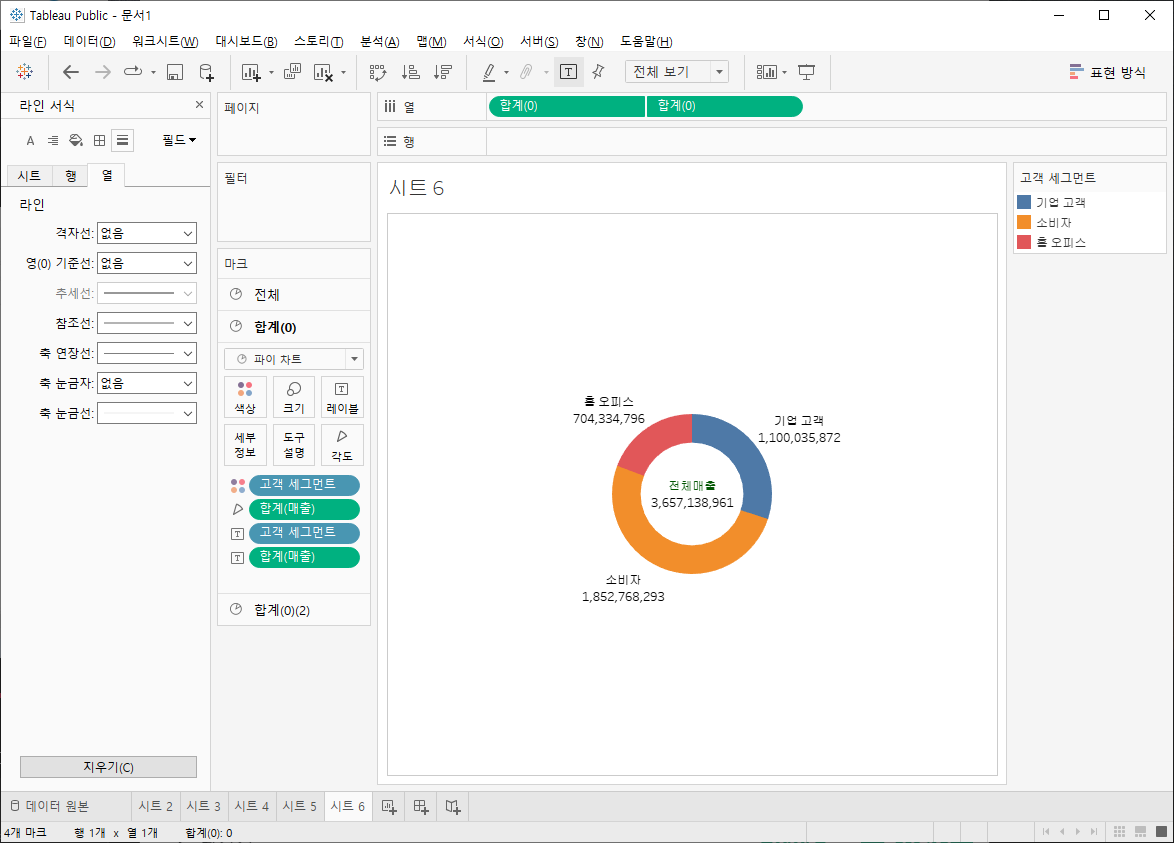This screenshot has width=1174, height=843.
Task: Click the 레이블 label card button
Action: tap(342, 398)
